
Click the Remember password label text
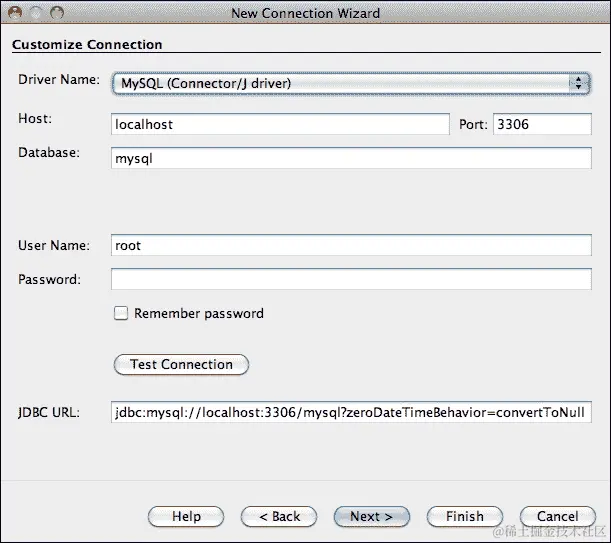coord(199,313)
